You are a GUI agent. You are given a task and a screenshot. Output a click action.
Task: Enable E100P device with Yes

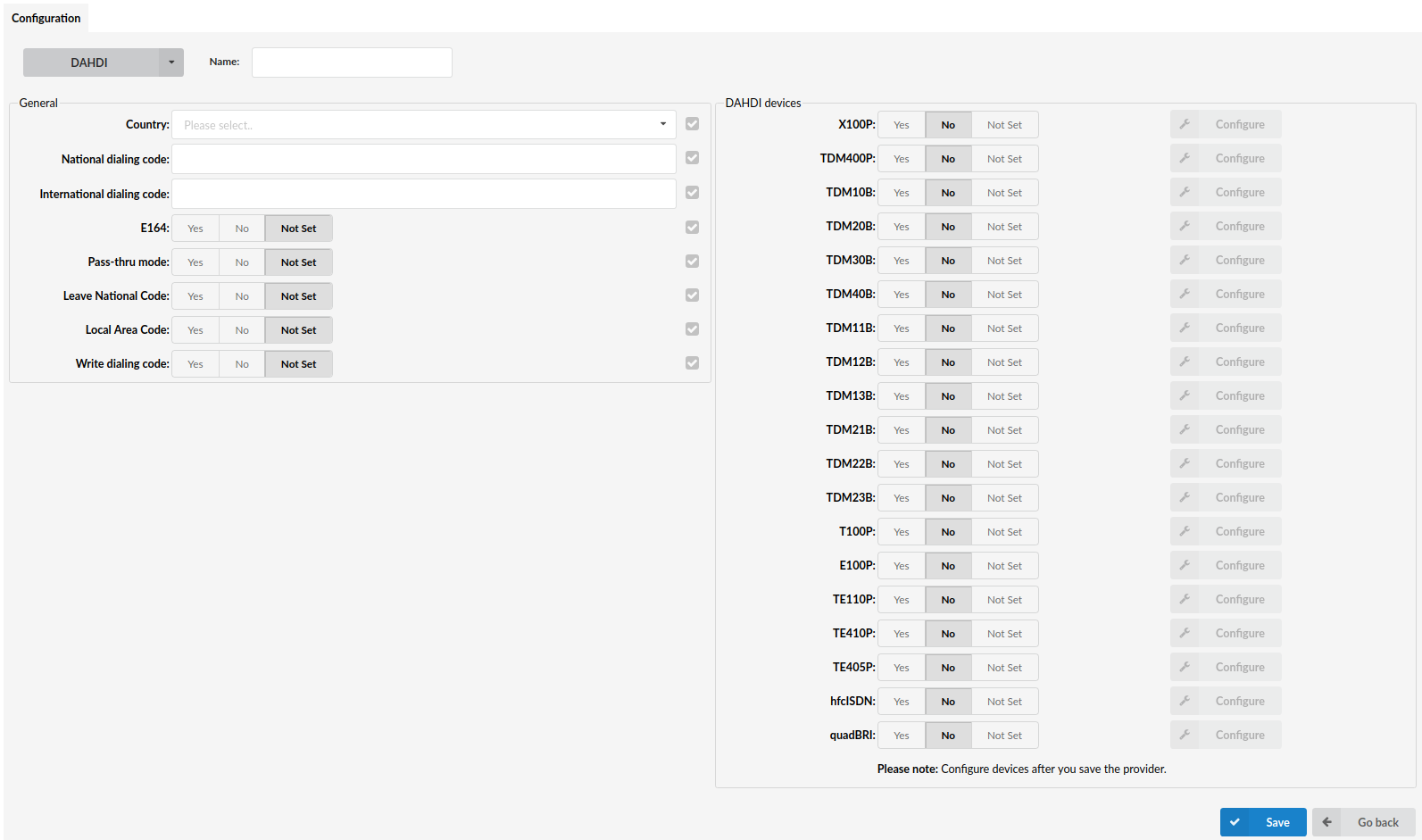coord(902,566)
